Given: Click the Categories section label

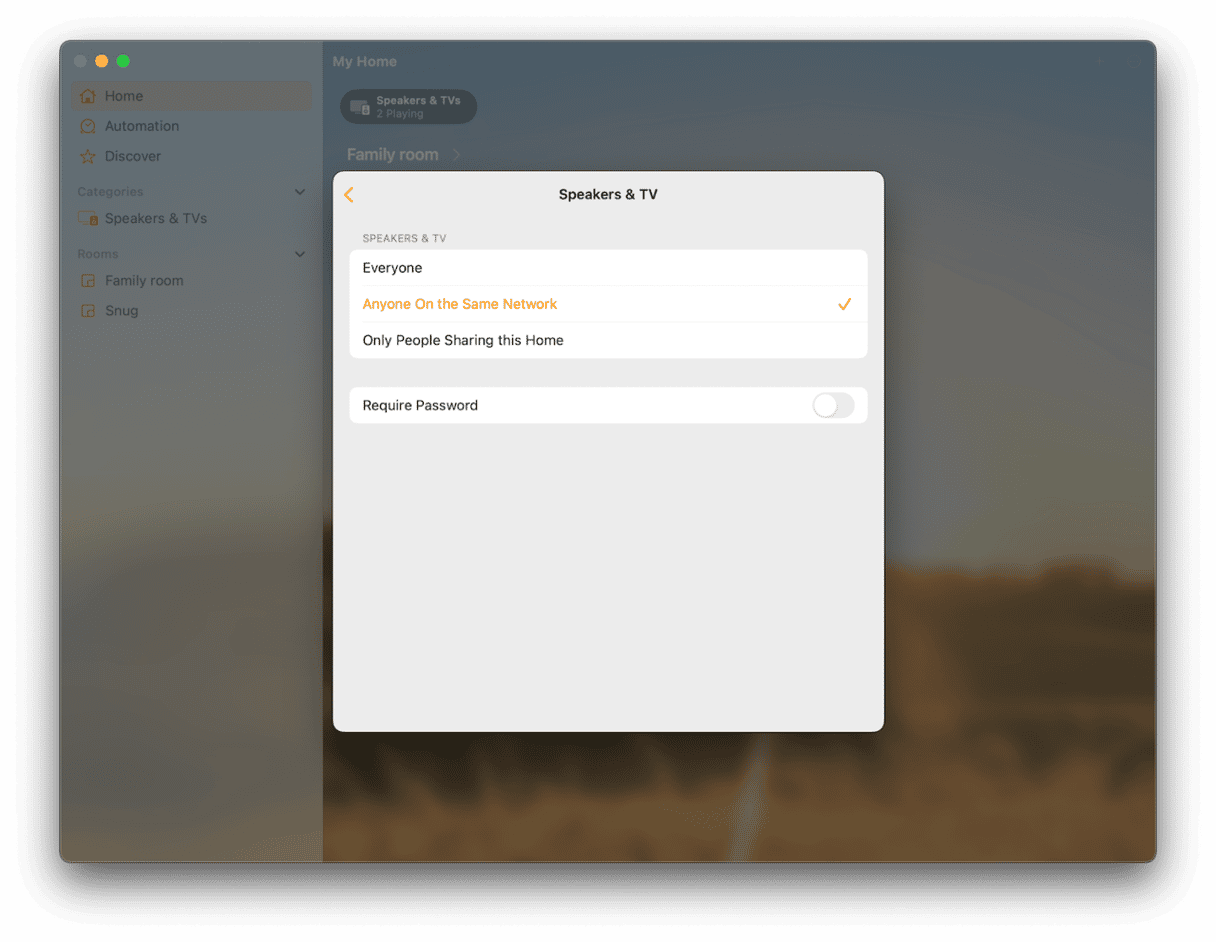Looking at the screenshot, I should pos(110,192).
